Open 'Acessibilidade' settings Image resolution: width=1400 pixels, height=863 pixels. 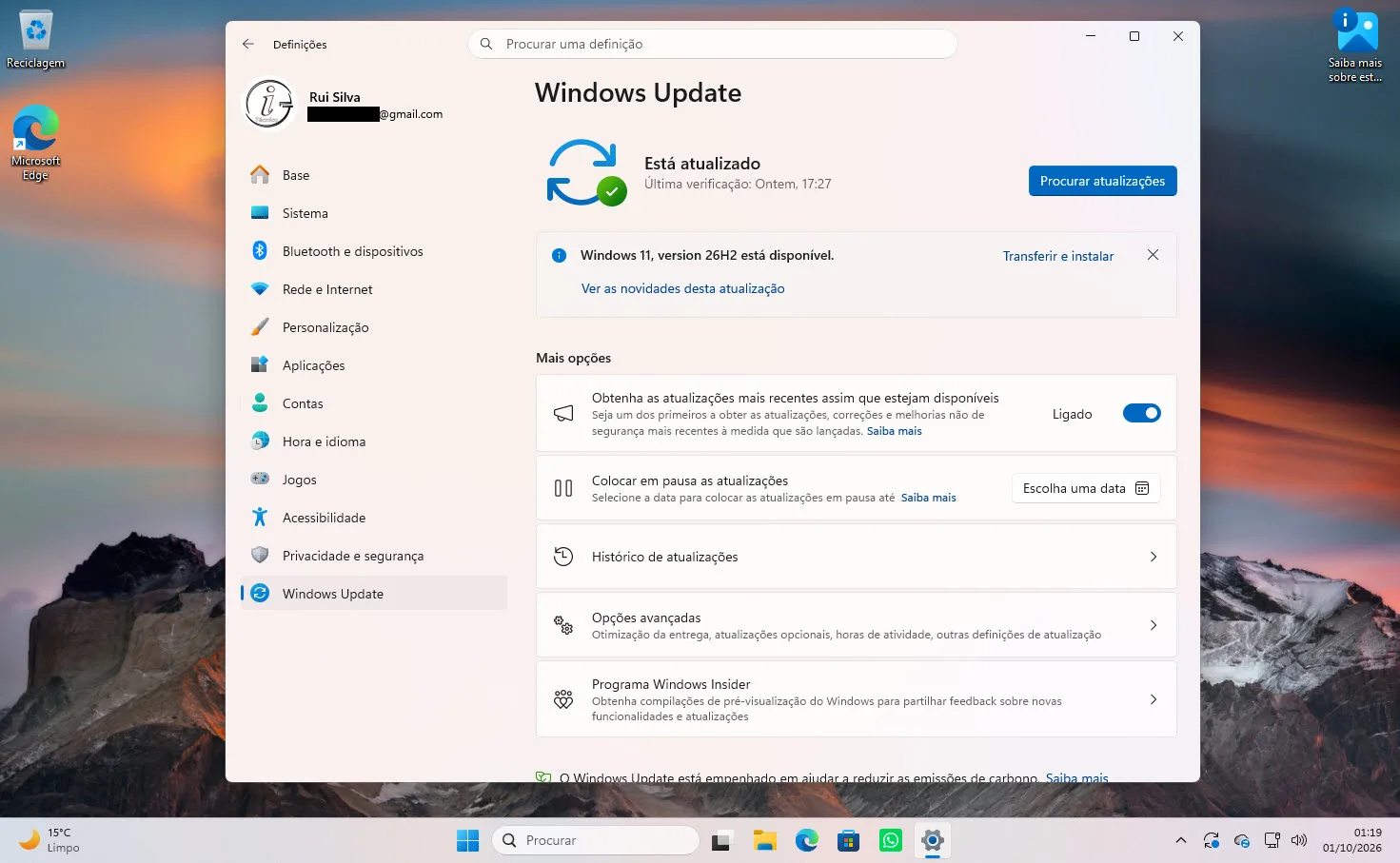tap(374, 518)
